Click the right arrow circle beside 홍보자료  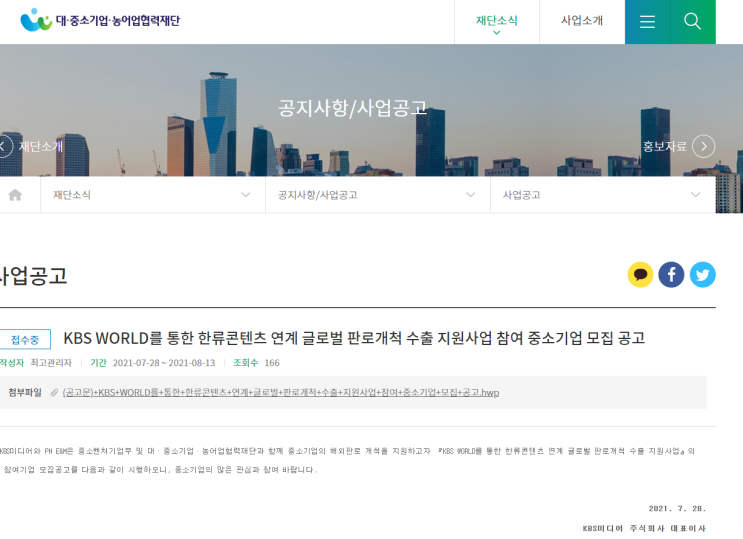[704, 146]
